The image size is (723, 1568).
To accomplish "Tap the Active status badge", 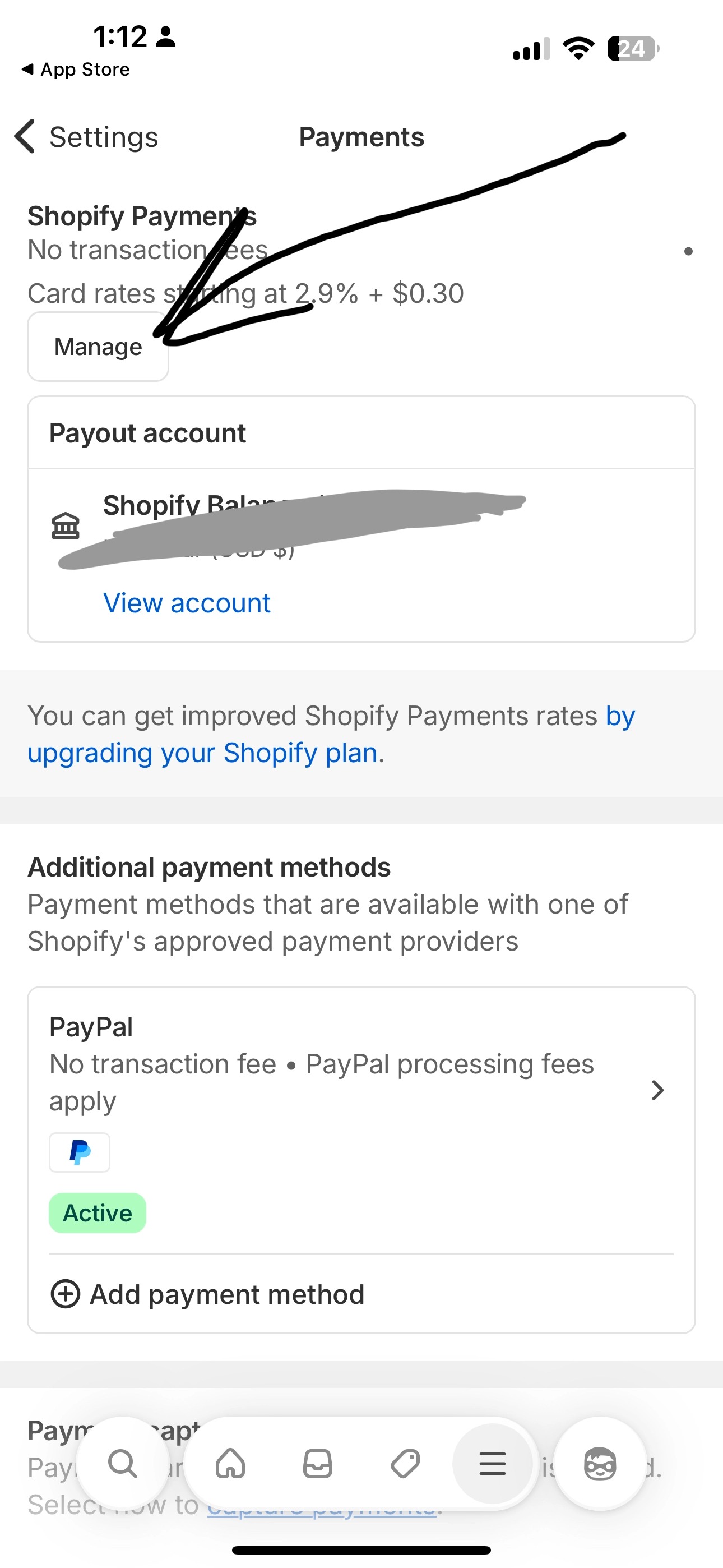I will point(98,1213).
